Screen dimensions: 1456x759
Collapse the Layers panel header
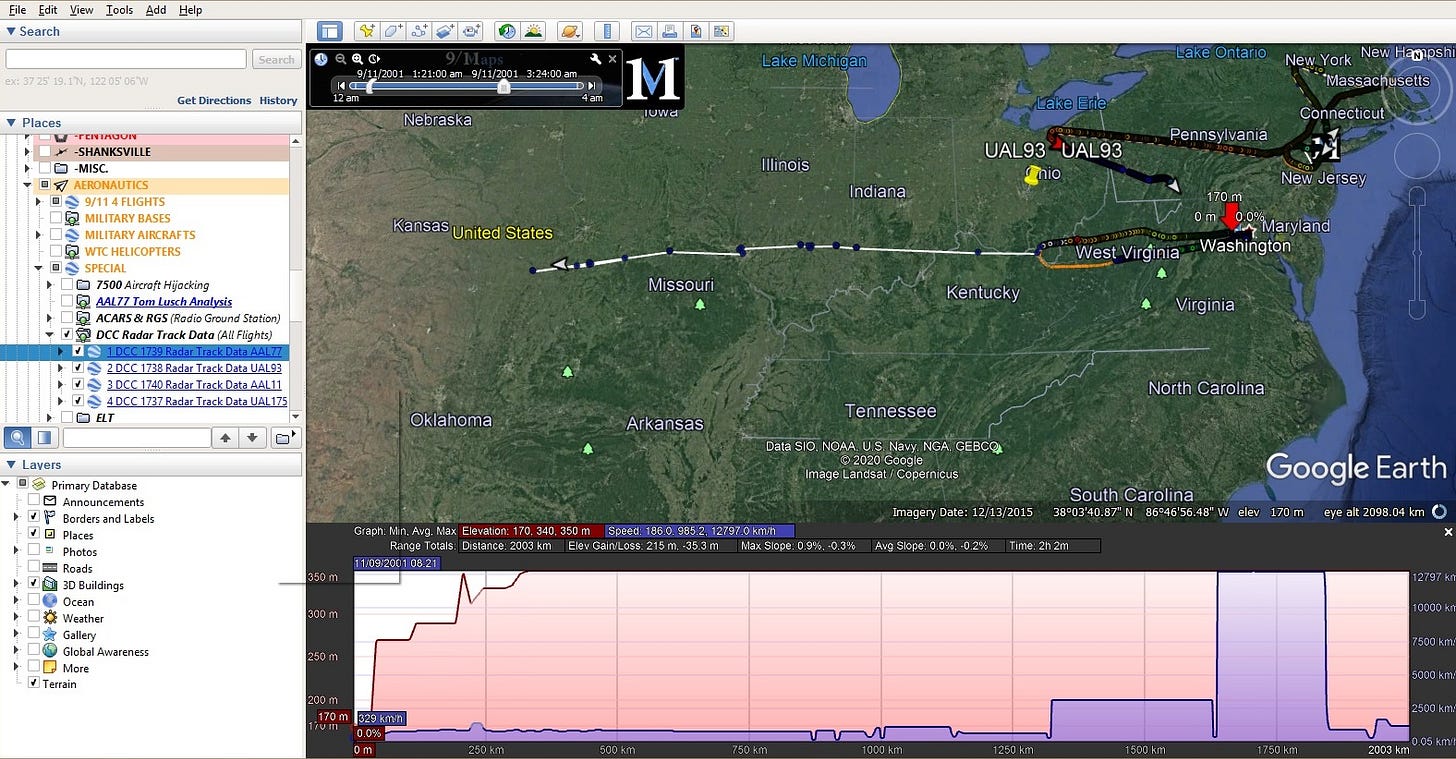tap(11, 465)
